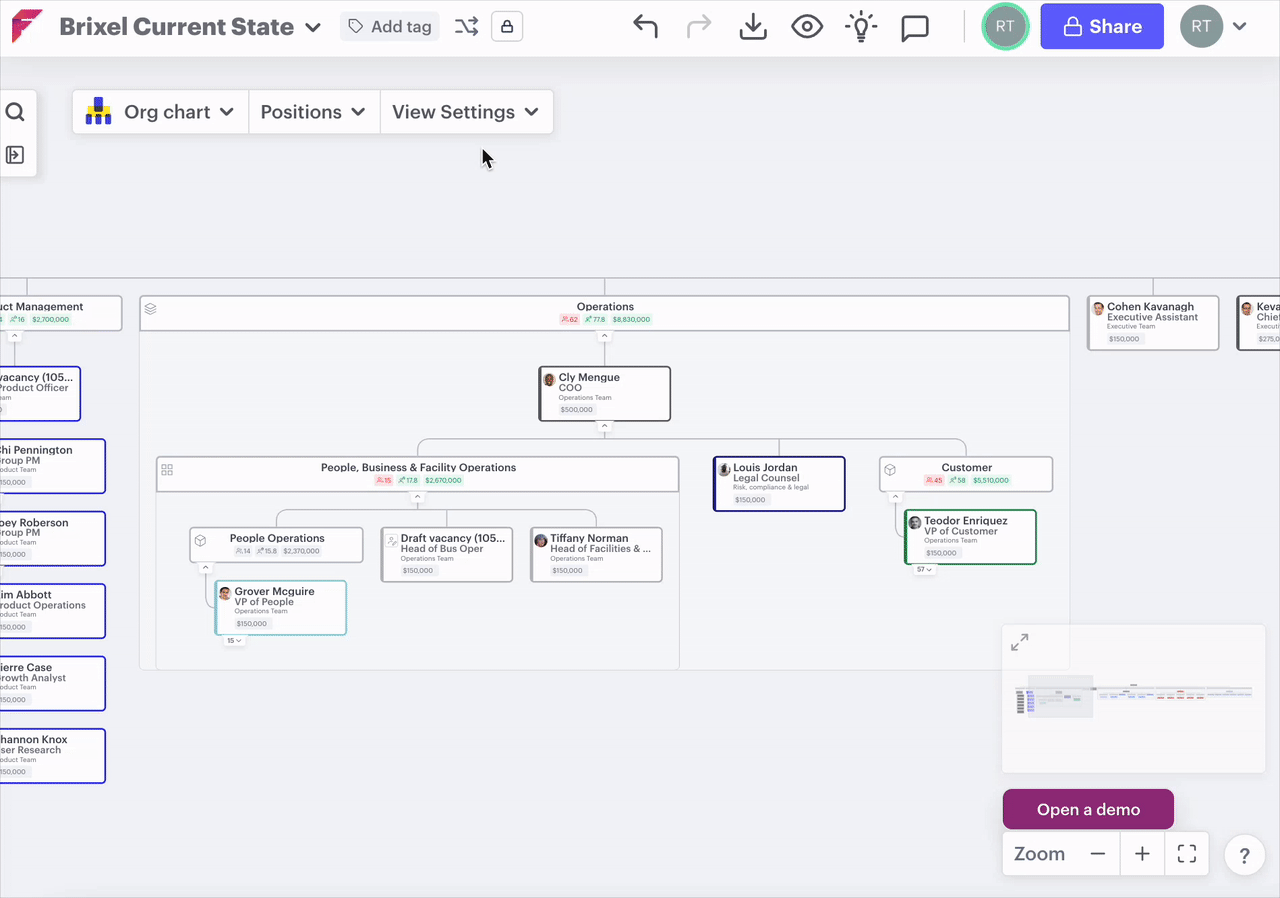
Task: Click the undo arrow icon
Action: (646, 27)
